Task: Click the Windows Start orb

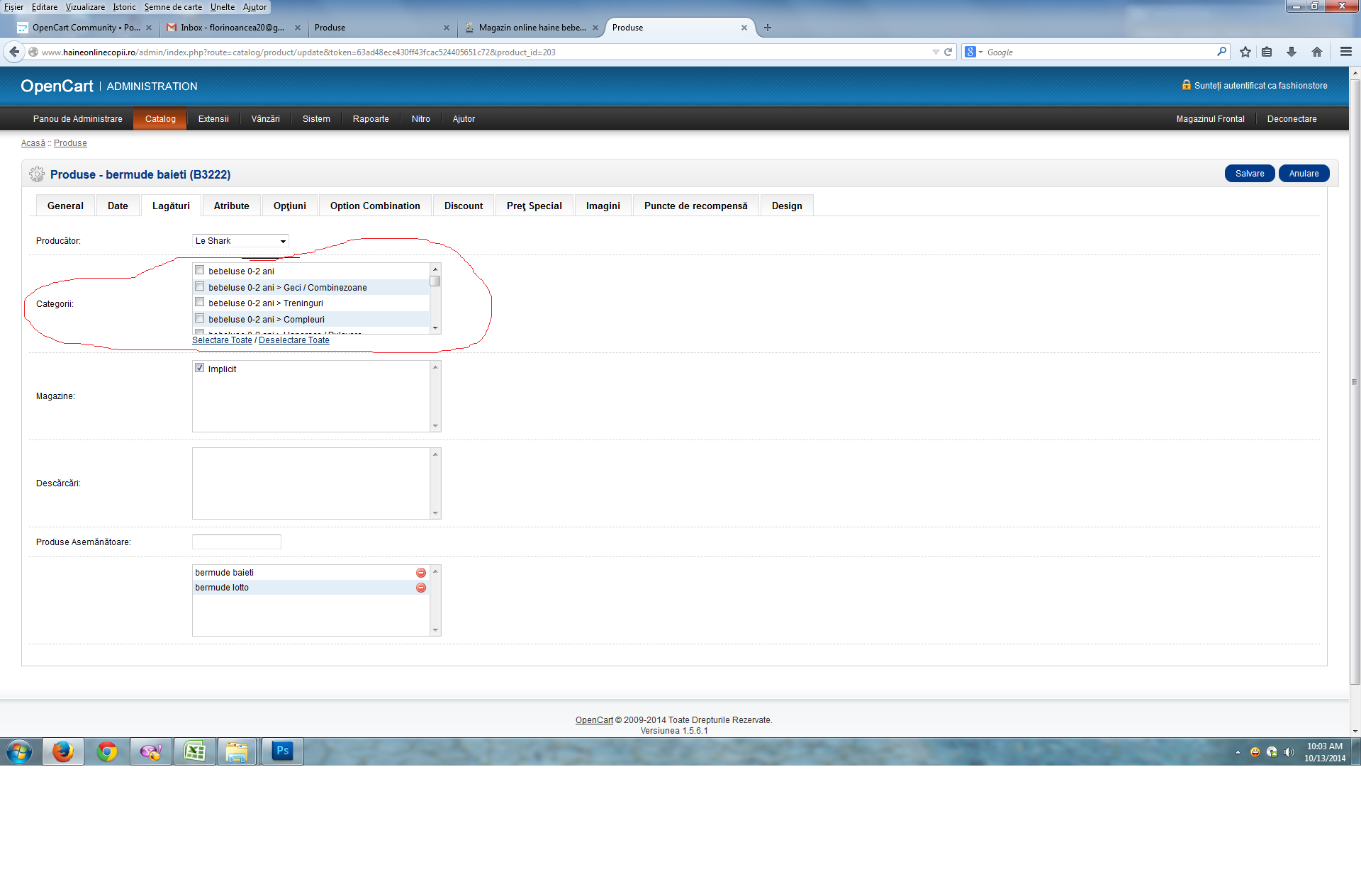Action: click(x=19, y=751)
